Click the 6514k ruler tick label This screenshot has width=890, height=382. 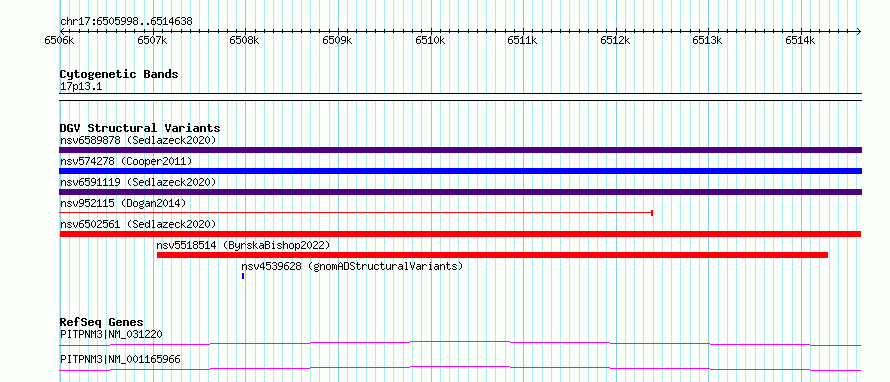point(801,41)
